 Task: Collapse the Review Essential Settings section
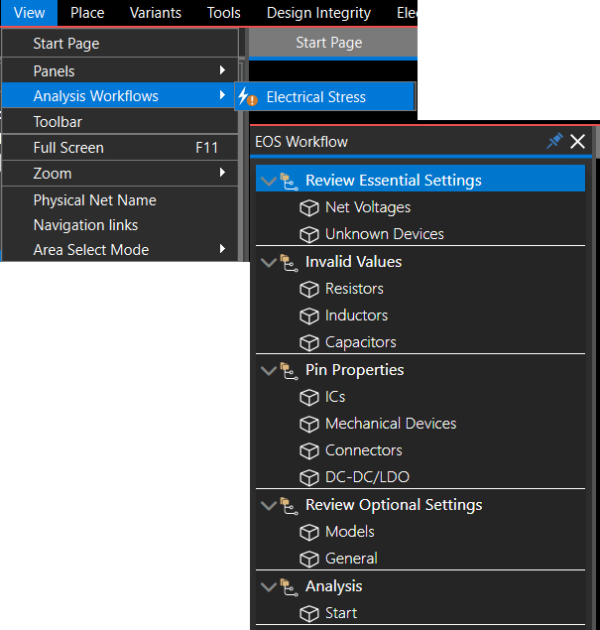click(x=267, y=181)
